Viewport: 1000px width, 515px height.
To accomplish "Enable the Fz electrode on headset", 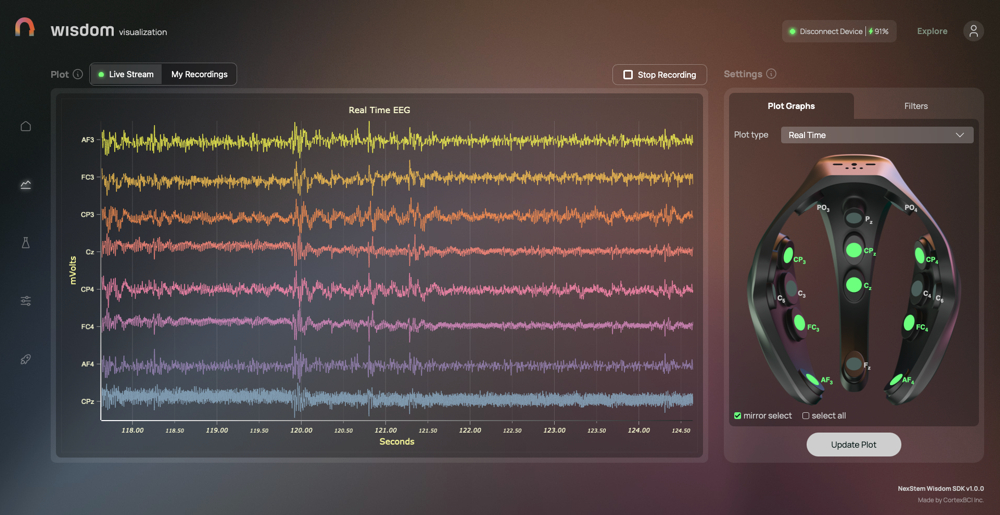I will click(853, 365).
